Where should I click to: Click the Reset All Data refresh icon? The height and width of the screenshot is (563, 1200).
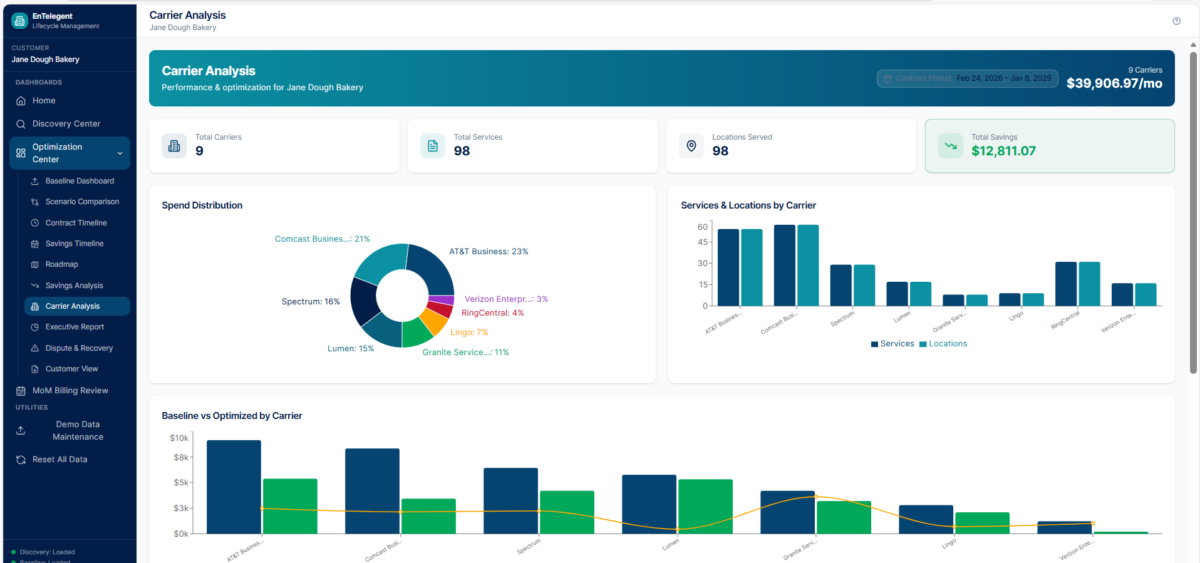click(21, 459)
